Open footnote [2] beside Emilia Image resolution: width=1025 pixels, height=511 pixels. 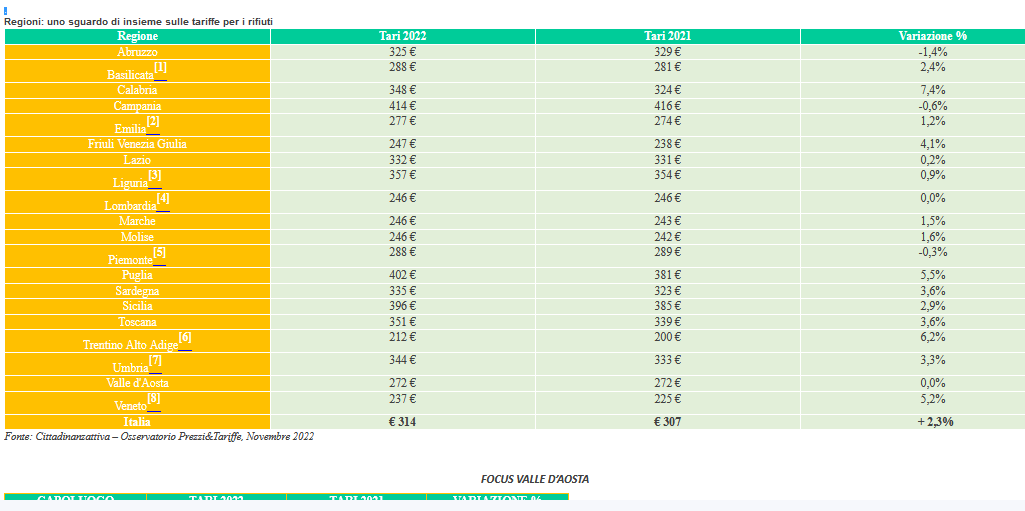(153, 122)
